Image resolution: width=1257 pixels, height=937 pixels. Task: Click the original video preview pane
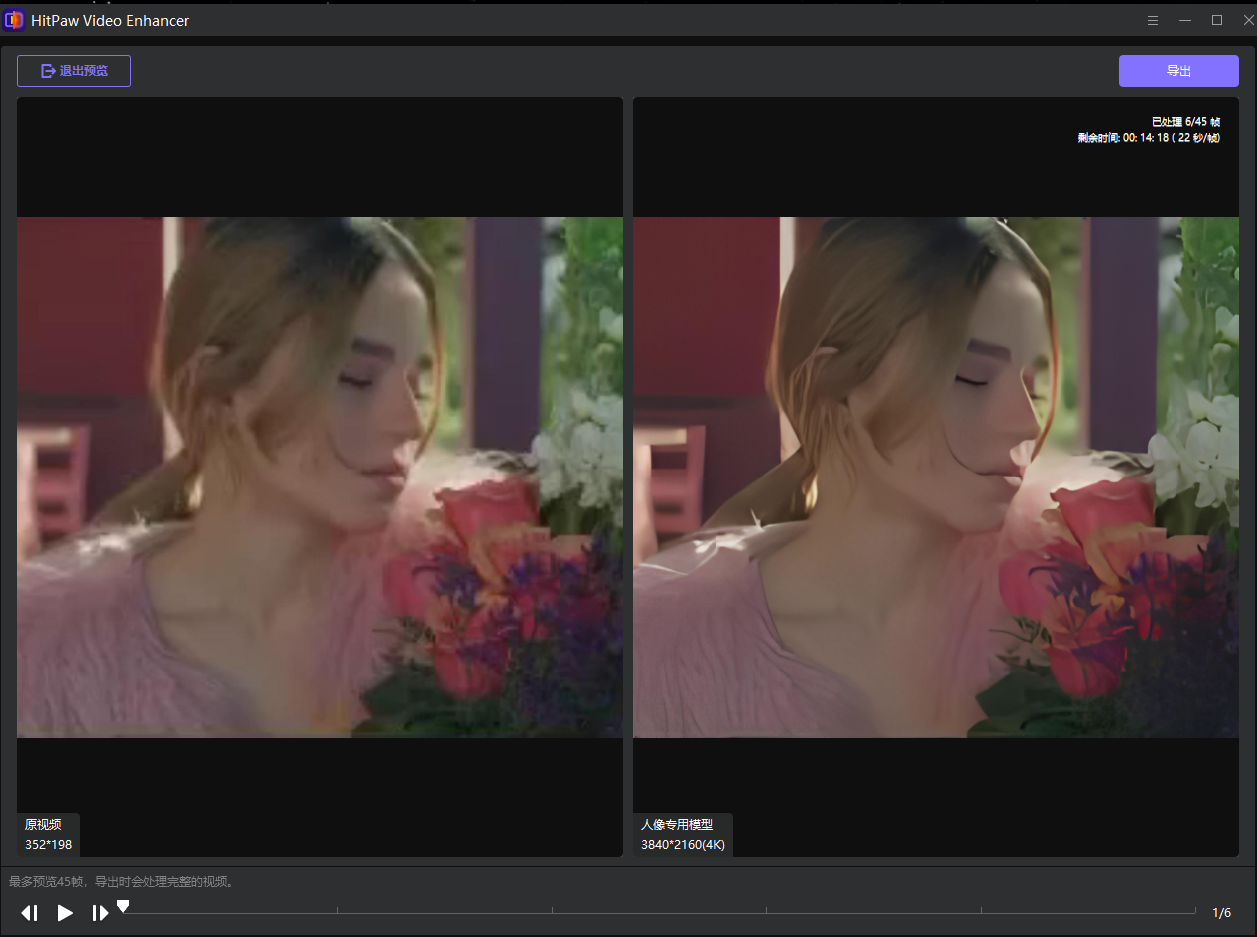(x=320, y=477)
